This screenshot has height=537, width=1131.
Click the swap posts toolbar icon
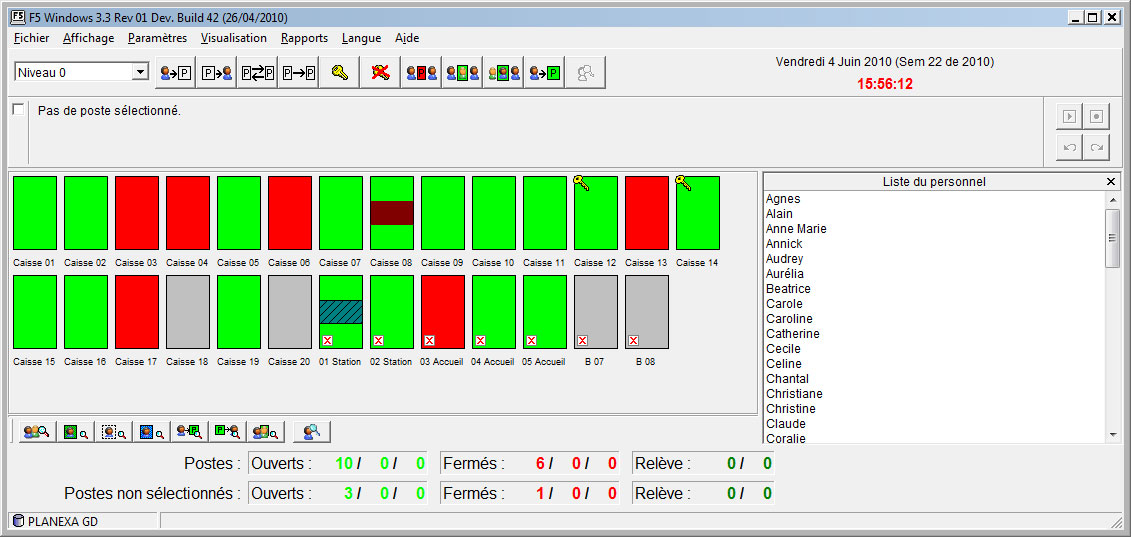258,73
